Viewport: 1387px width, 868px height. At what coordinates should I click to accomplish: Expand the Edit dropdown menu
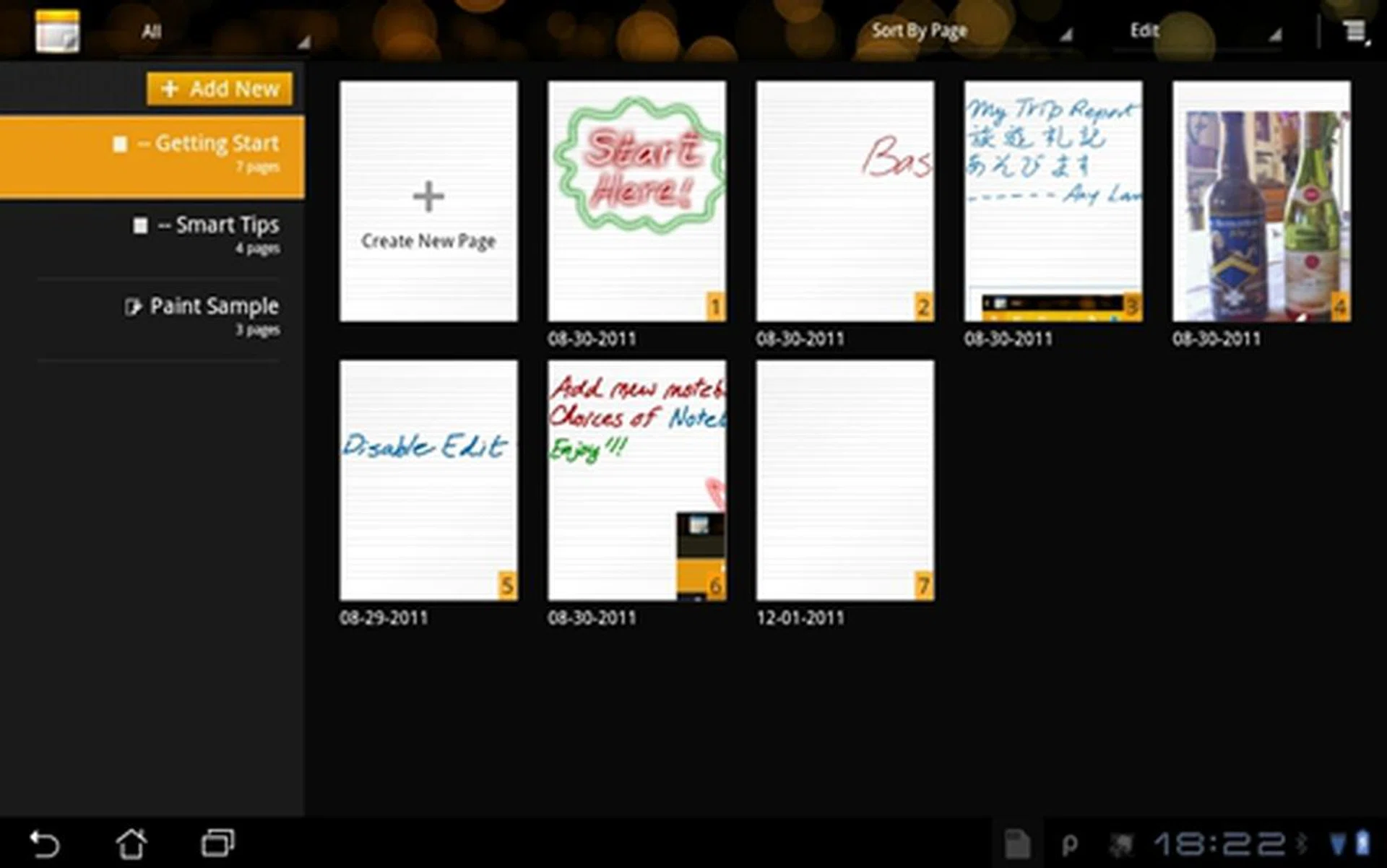(1199, 31)
